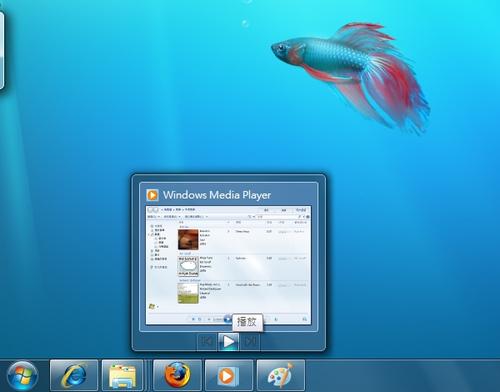
Task: Click the orange Media Player icon in preview header
Action: pyautogui.click(x=153, y=195)
